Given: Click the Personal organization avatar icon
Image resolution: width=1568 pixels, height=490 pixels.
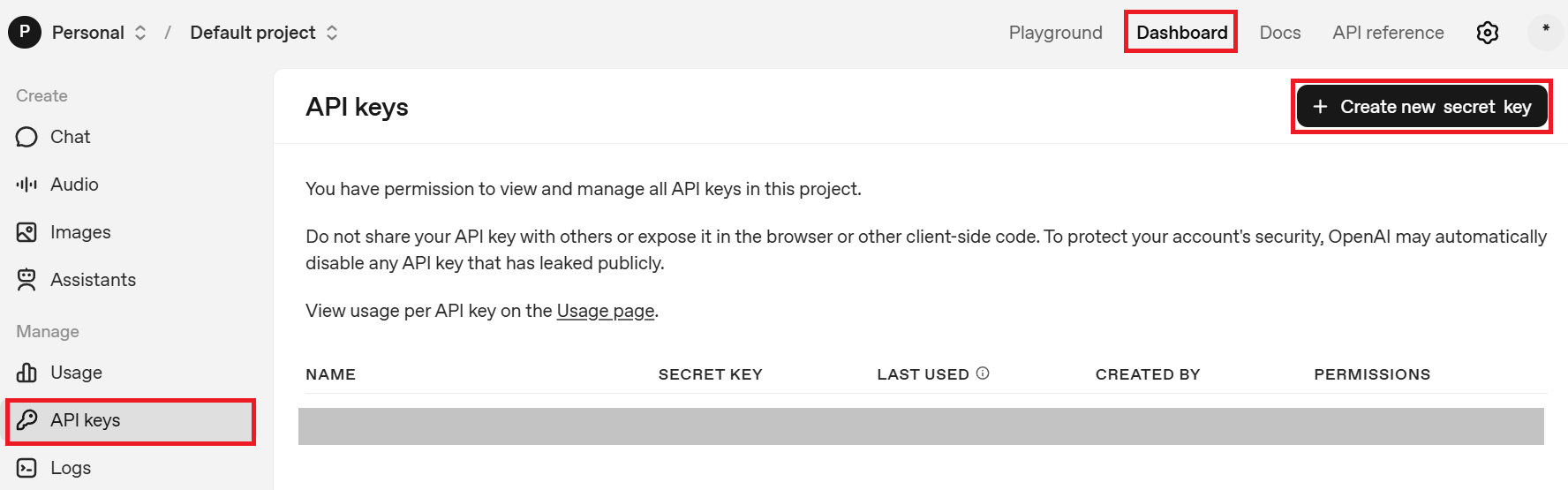Looking at the screenshot, I should [25, 33].
